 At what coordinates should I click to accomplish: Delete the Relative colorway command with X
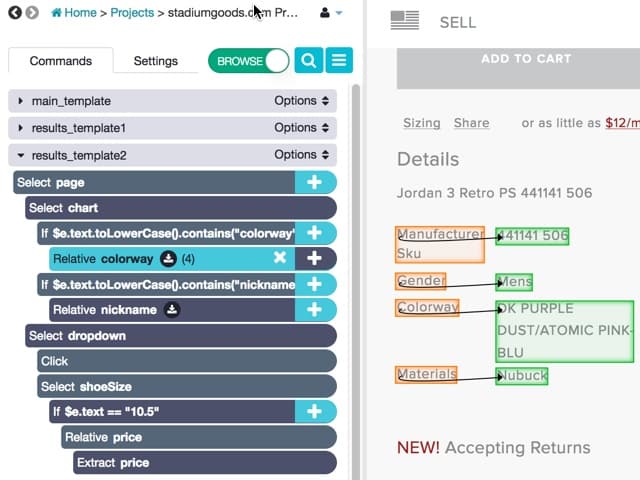pyautogui.click(x=280, y=258)
